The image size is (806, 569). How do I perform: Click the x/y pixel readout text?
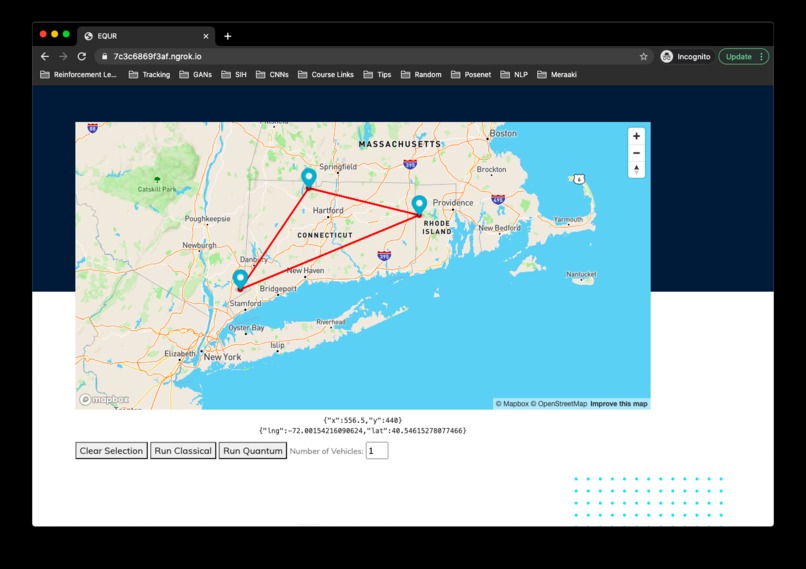(x=362, y=420)
